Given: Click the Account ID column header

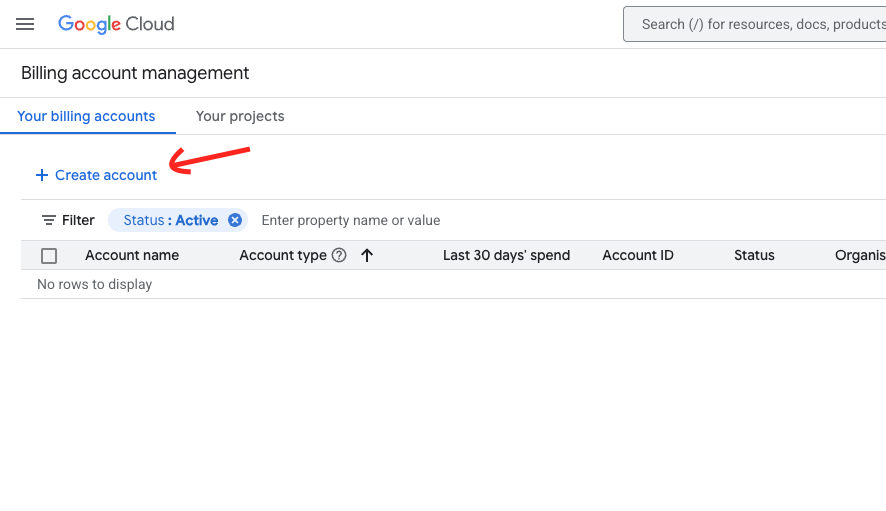Looking at the screenshot, I should (x=638, y=255).
